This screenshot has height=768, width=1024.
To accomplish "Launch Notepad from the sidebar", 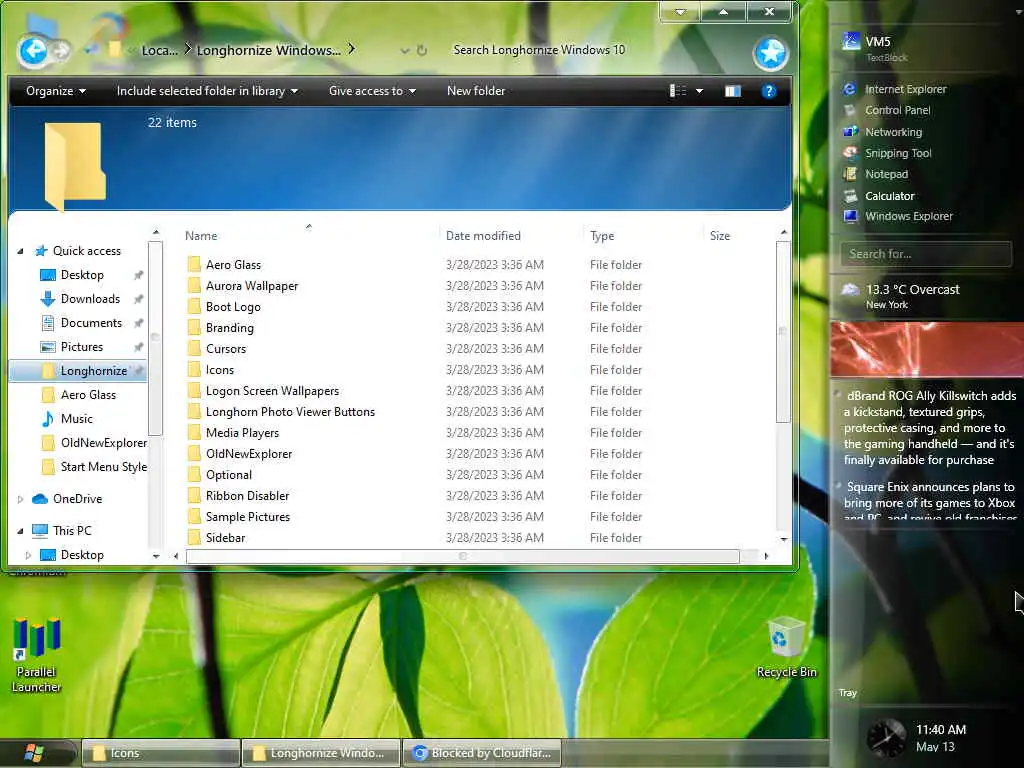I will point(876,174).
